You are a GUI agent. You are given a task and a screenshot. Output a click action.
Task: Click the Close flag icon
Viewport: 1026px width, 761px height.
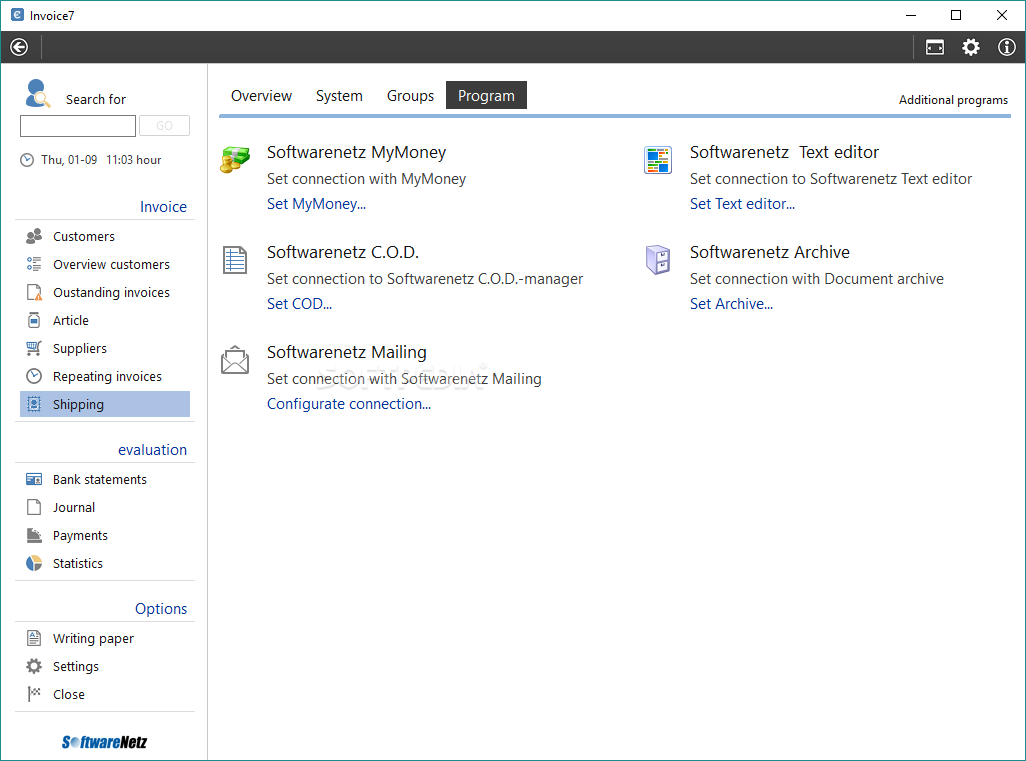34,694
